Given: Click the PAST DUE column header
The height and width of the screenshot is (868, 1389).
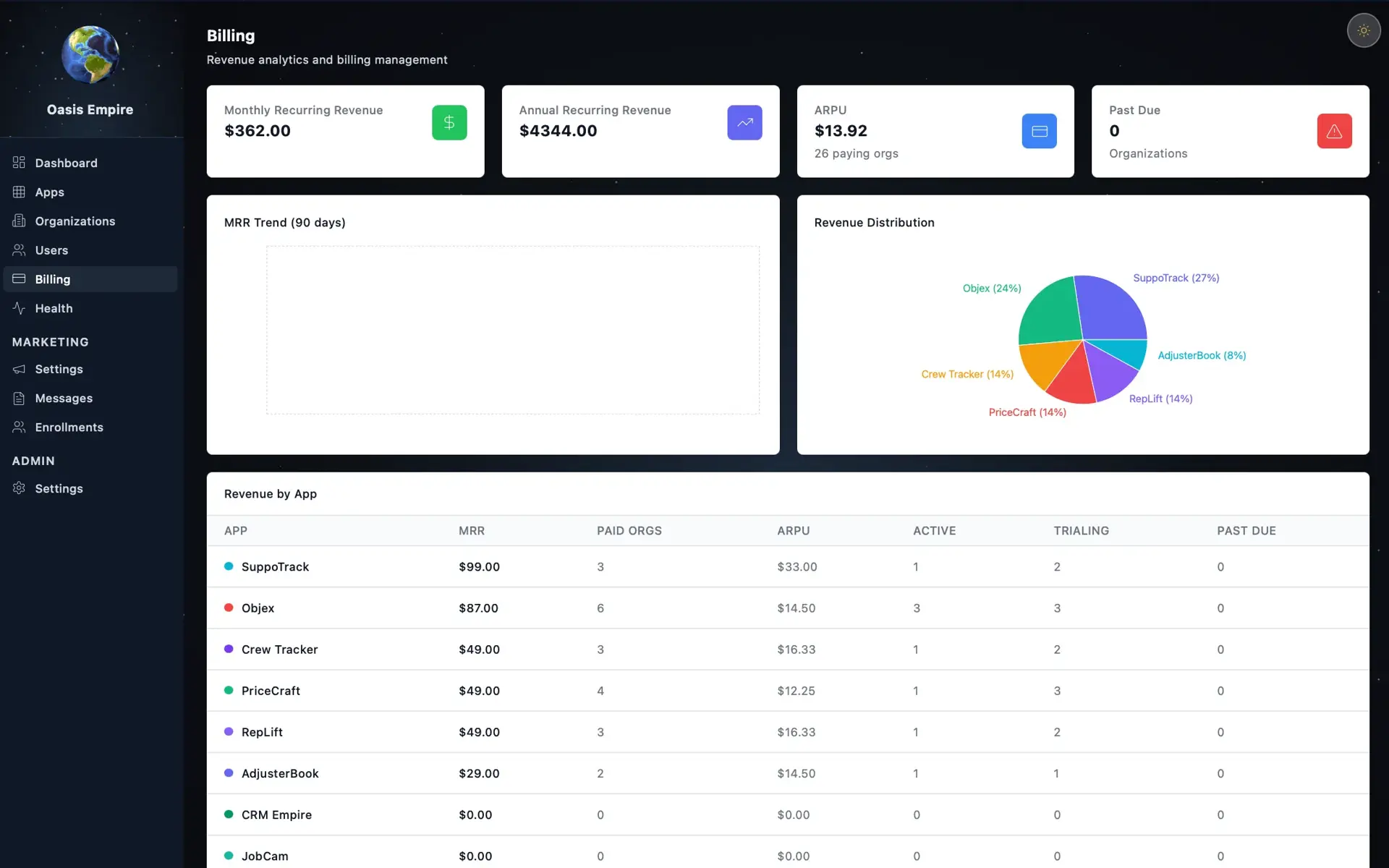Looking at the screenshot, I should 1246,530.
